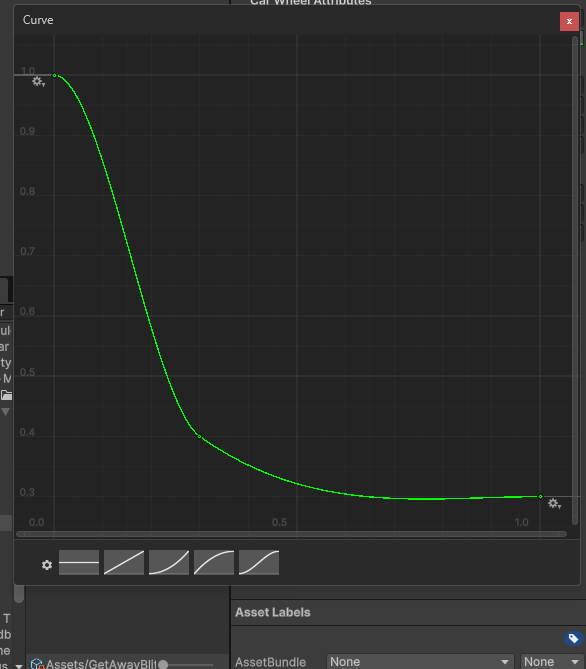Viewport: 586px width, 669px height.
Task: Open the pre-wrap mode gear at curve start
Action: 38,81
